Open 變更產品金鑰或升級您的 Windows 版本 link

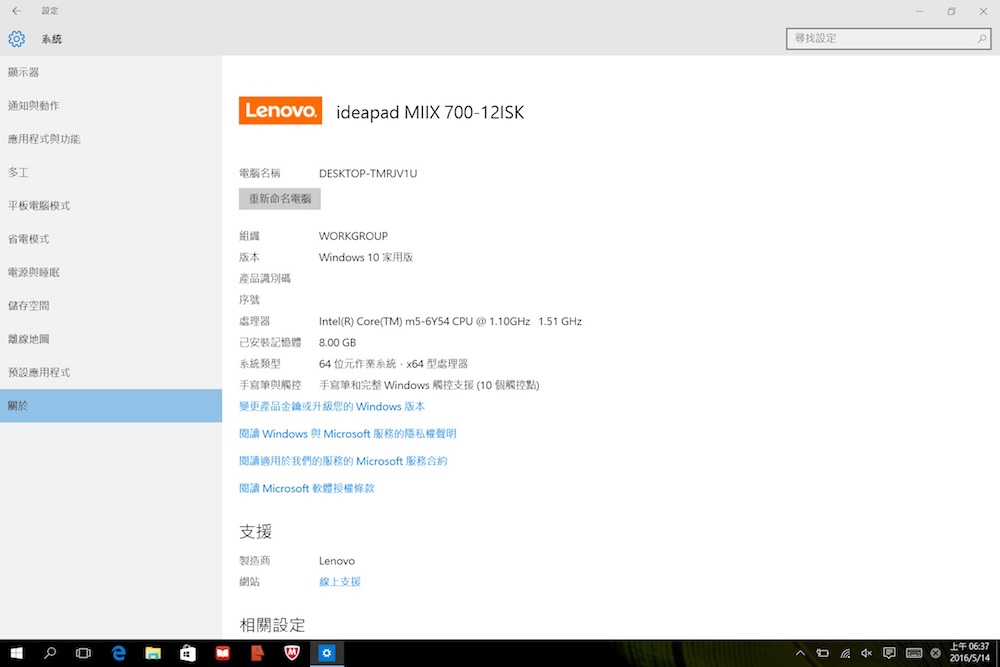[x=332, y=406]
